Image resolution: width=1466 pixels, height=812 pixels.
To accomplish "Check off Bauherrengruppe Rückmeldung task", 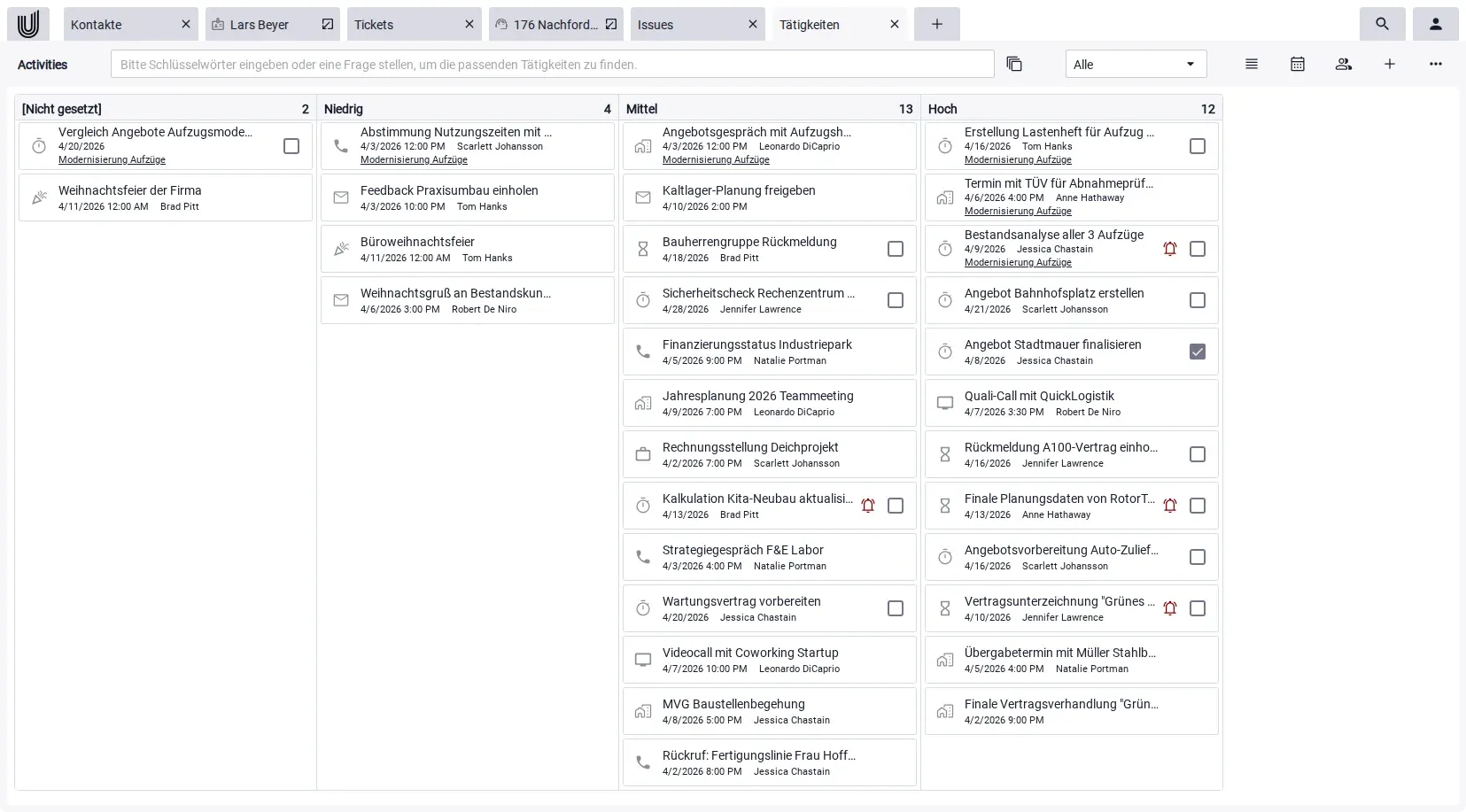I will (896, 249).
